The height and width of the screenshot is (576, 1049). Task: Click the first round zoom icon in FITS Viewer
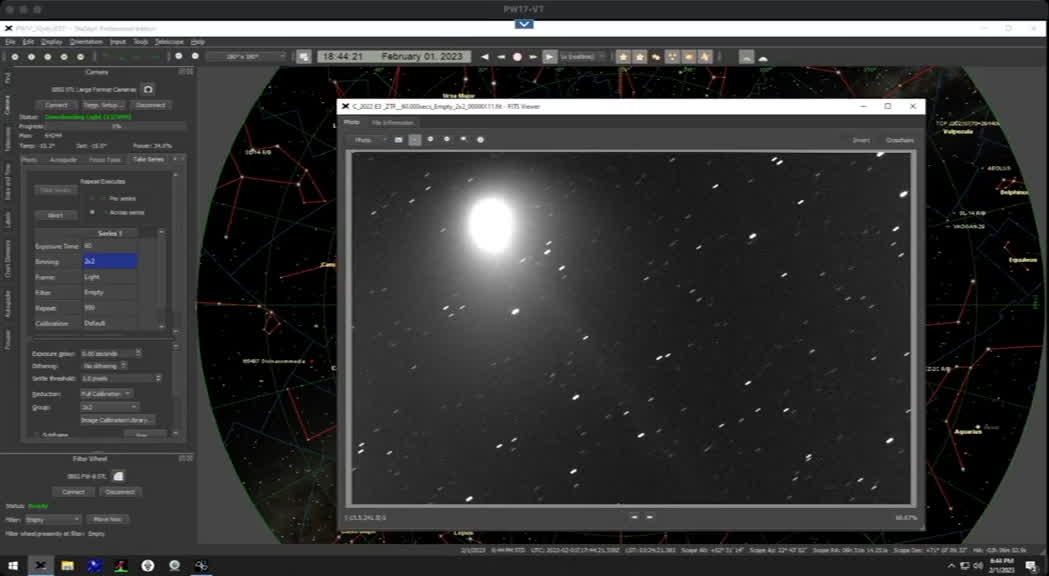click(x=431, y=139)
